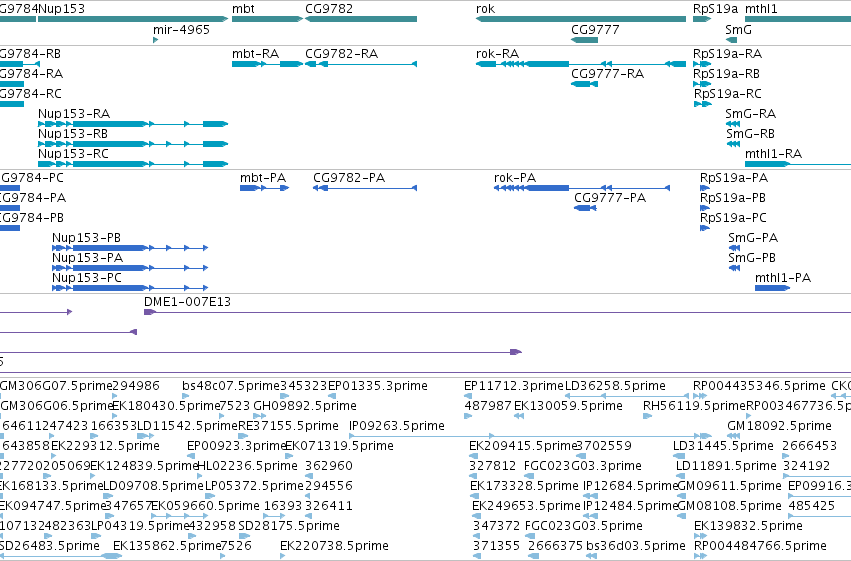Open the mthl1 gene label
Image resolution: width=851 pixels, height=561 pixels.
pyautogui.click(x=761, y=9)
